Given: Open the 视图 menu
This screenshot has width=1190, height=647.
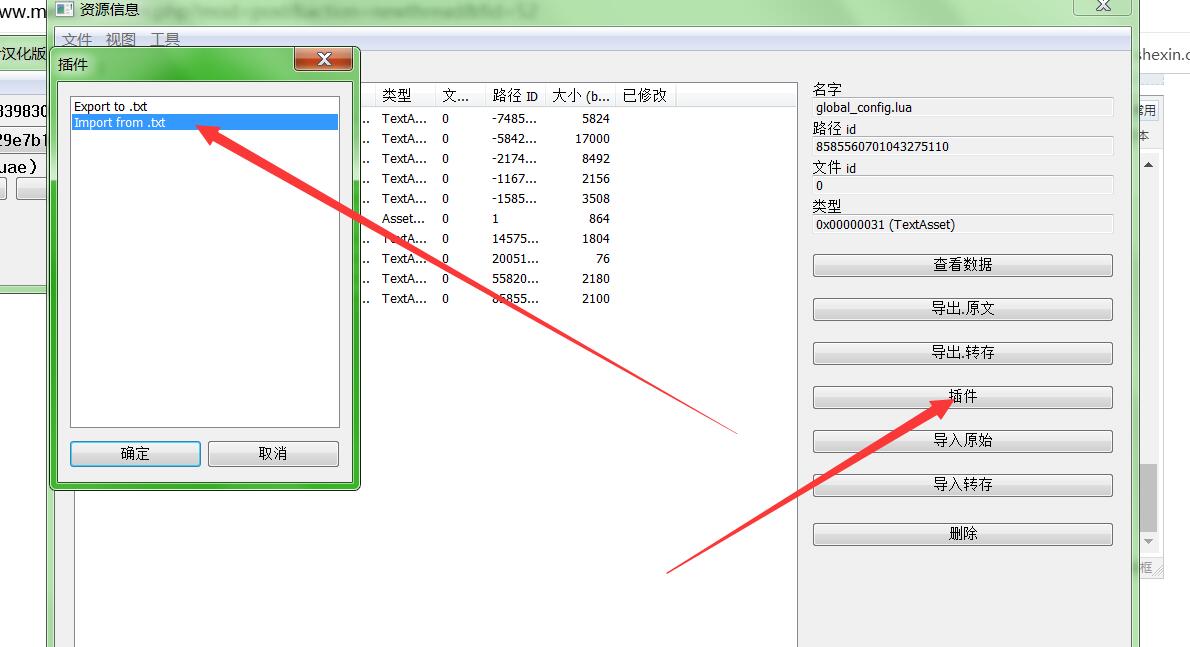Looking at the screenshot, I should pyautogui.click(x=120, y=40).
